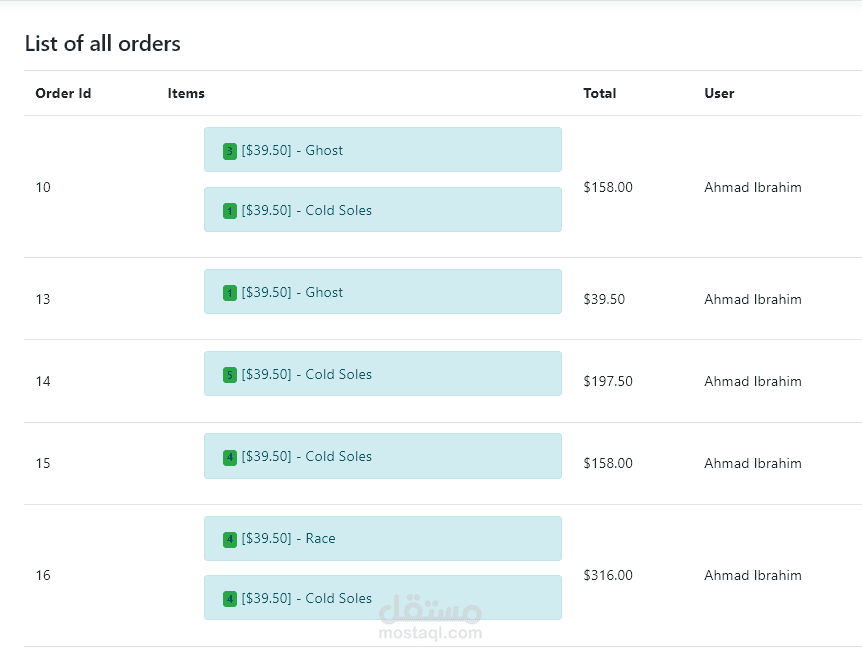Image resolution: width=862 pixels, height=655 pixels.
Task: Click the $197.50 total amount
Action: [608, 381]
